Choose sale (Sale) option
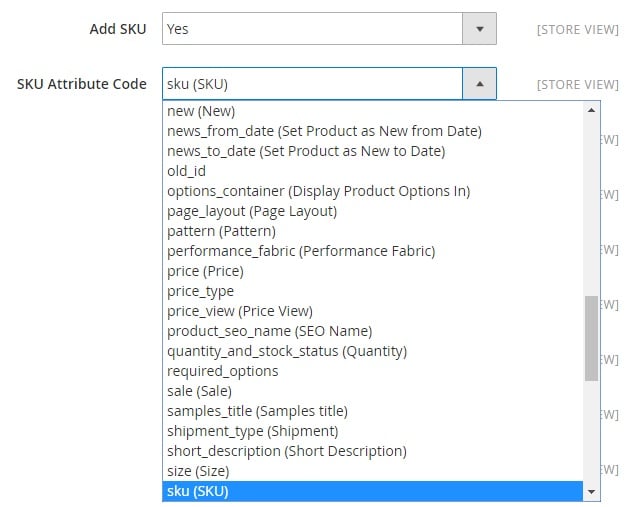The height and width of the screenshot is (507, 629). pyautogui.click(x=373, y=391)
